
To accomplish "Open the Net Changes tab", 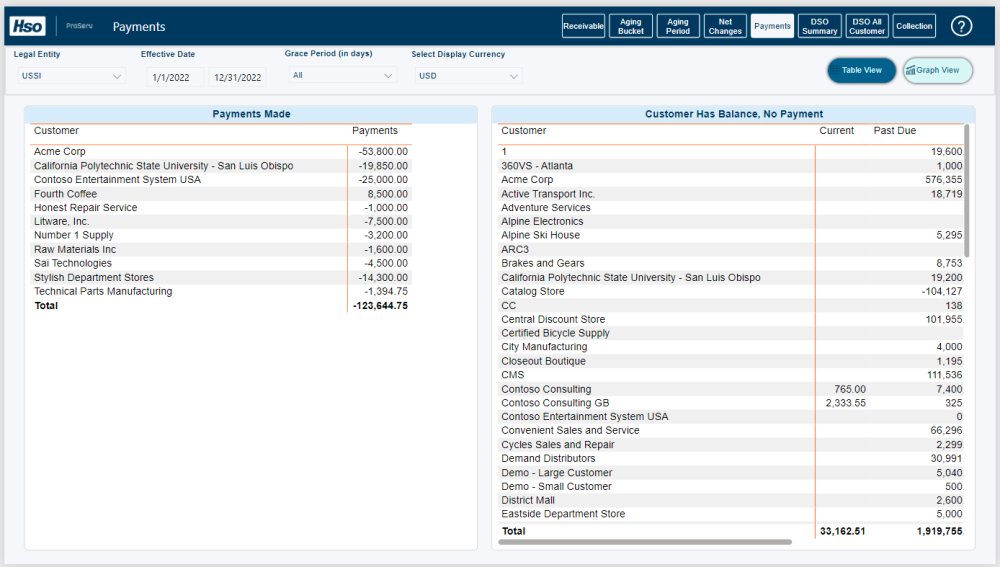I will coord(725,26).
